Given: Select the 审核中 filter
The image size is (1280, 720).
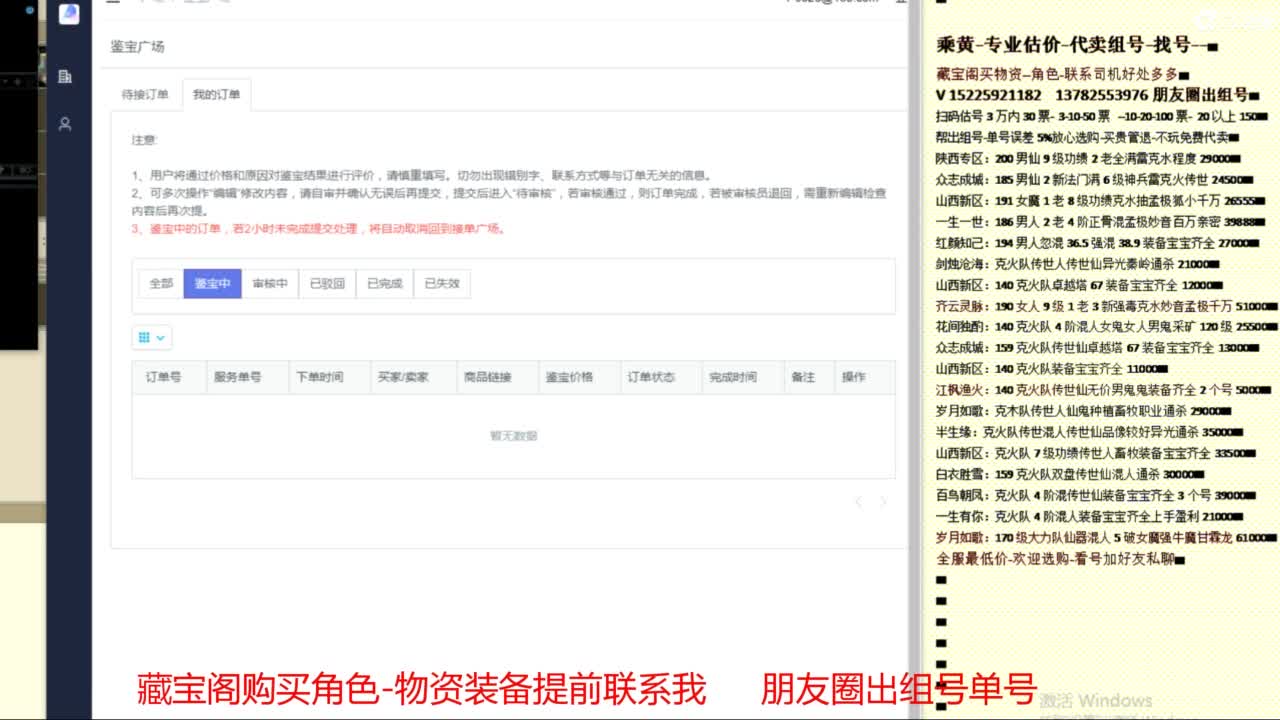Looking at the screenshot, I should [270, 284].
